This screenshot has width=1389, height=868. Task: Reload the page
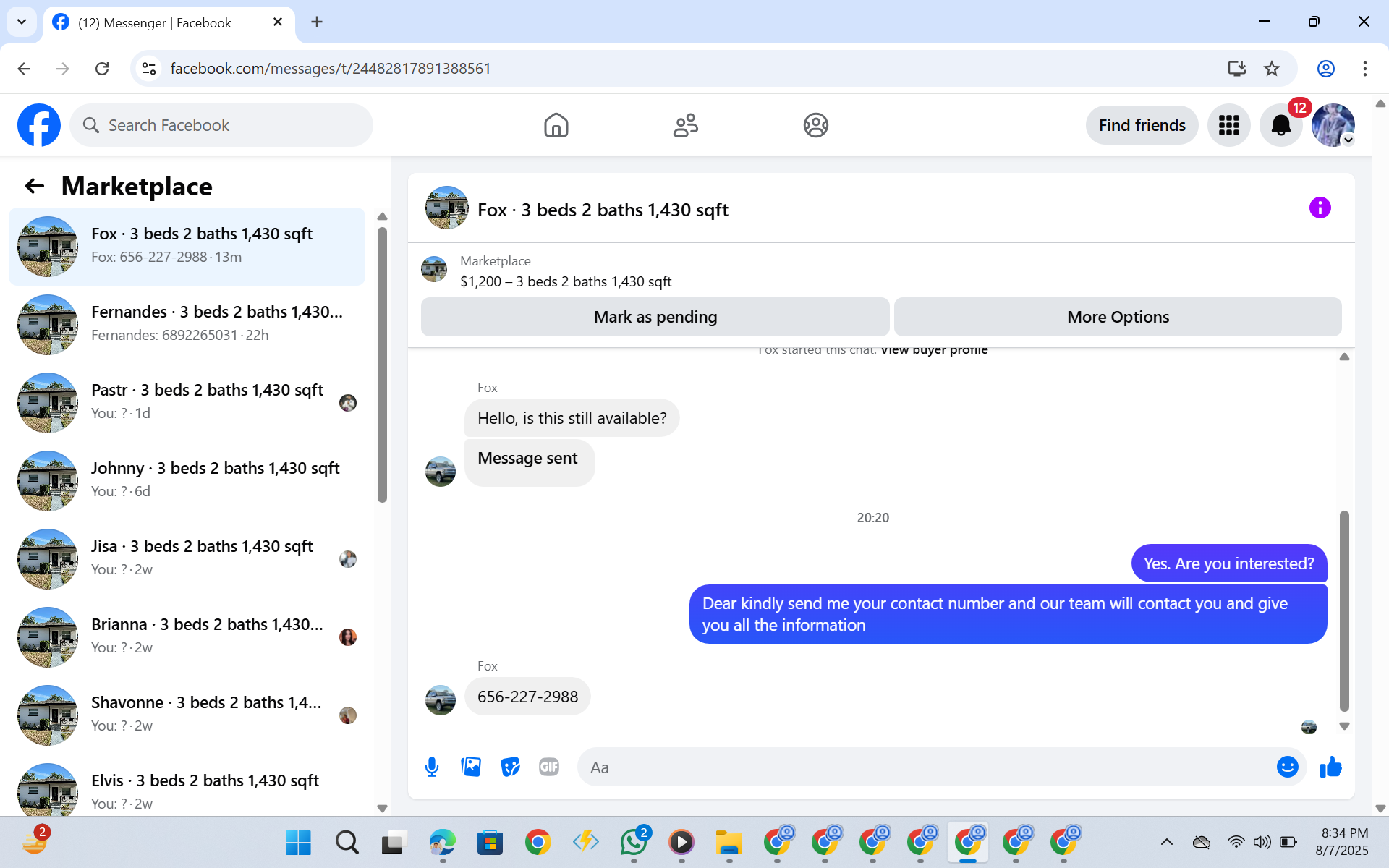(x=102, y=69)
